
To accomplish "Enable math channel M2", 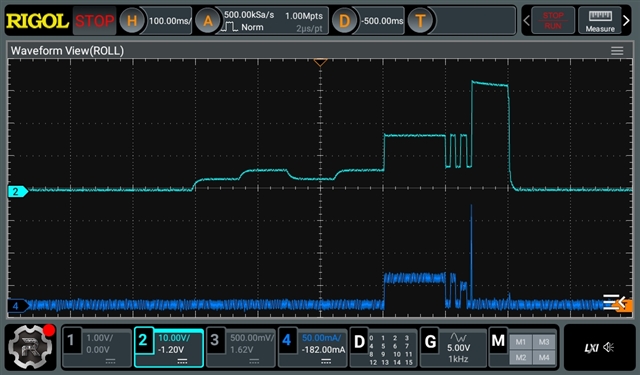I will 520,357.
